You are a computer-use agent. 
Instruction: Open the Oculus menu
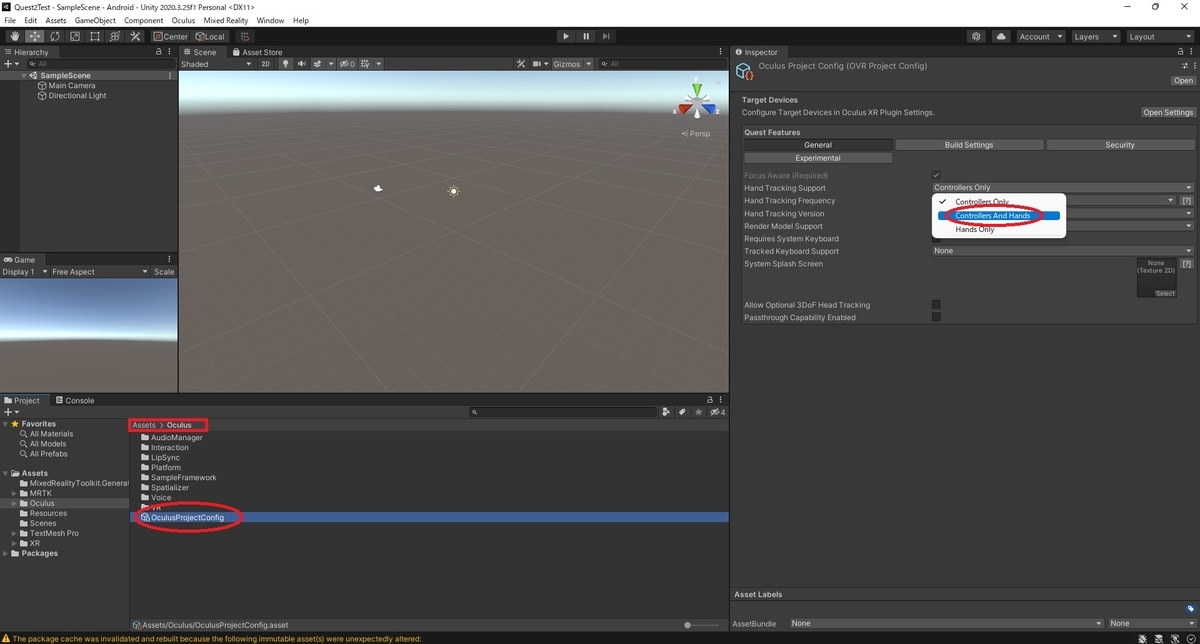pyautogui.click(x=183, y=20)
